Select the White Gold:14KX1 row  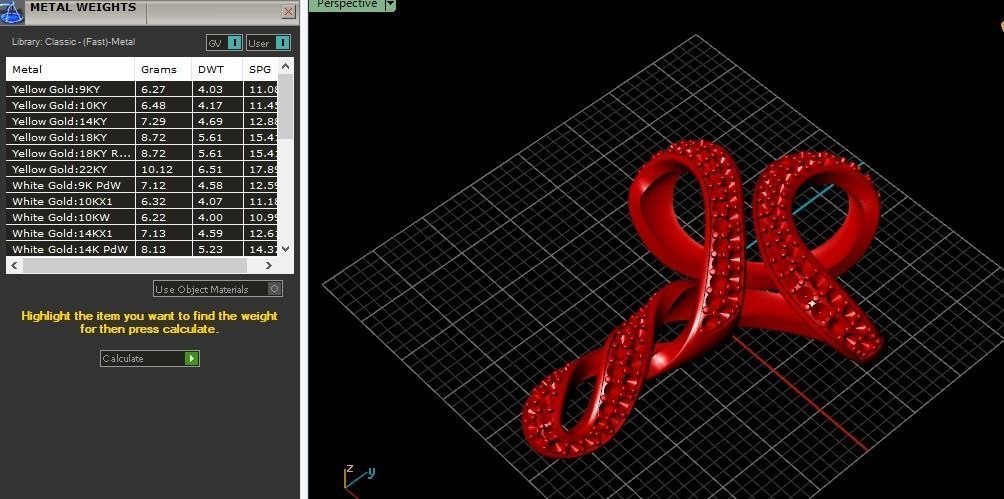click(x=142, y=233)
